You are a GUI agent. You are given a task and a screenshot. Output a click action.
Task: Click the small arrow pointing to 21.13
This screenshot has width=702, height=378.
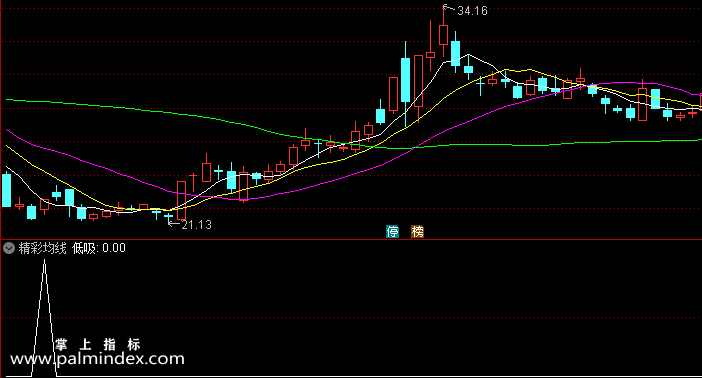[174, 223]
